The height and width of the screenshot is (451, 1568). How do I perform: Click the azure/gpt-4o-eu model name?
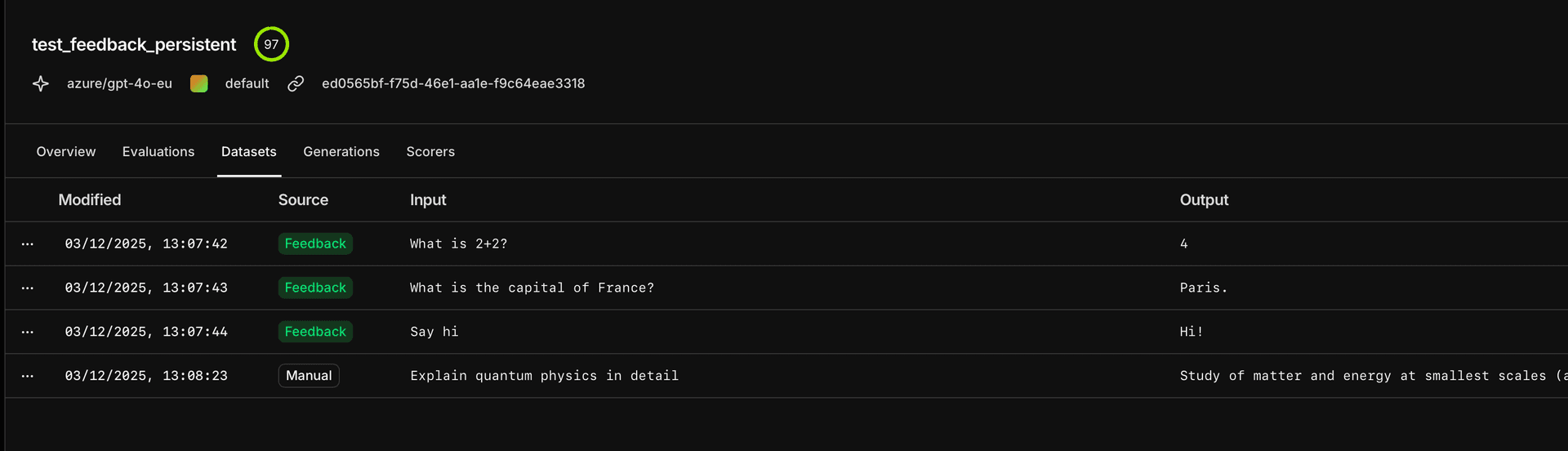click(x=119, y=83)
